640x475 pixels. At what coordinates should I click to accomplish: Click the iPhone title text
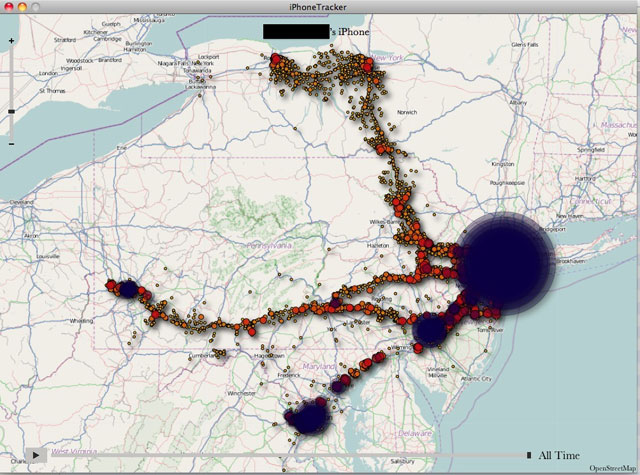pos(350,32)
